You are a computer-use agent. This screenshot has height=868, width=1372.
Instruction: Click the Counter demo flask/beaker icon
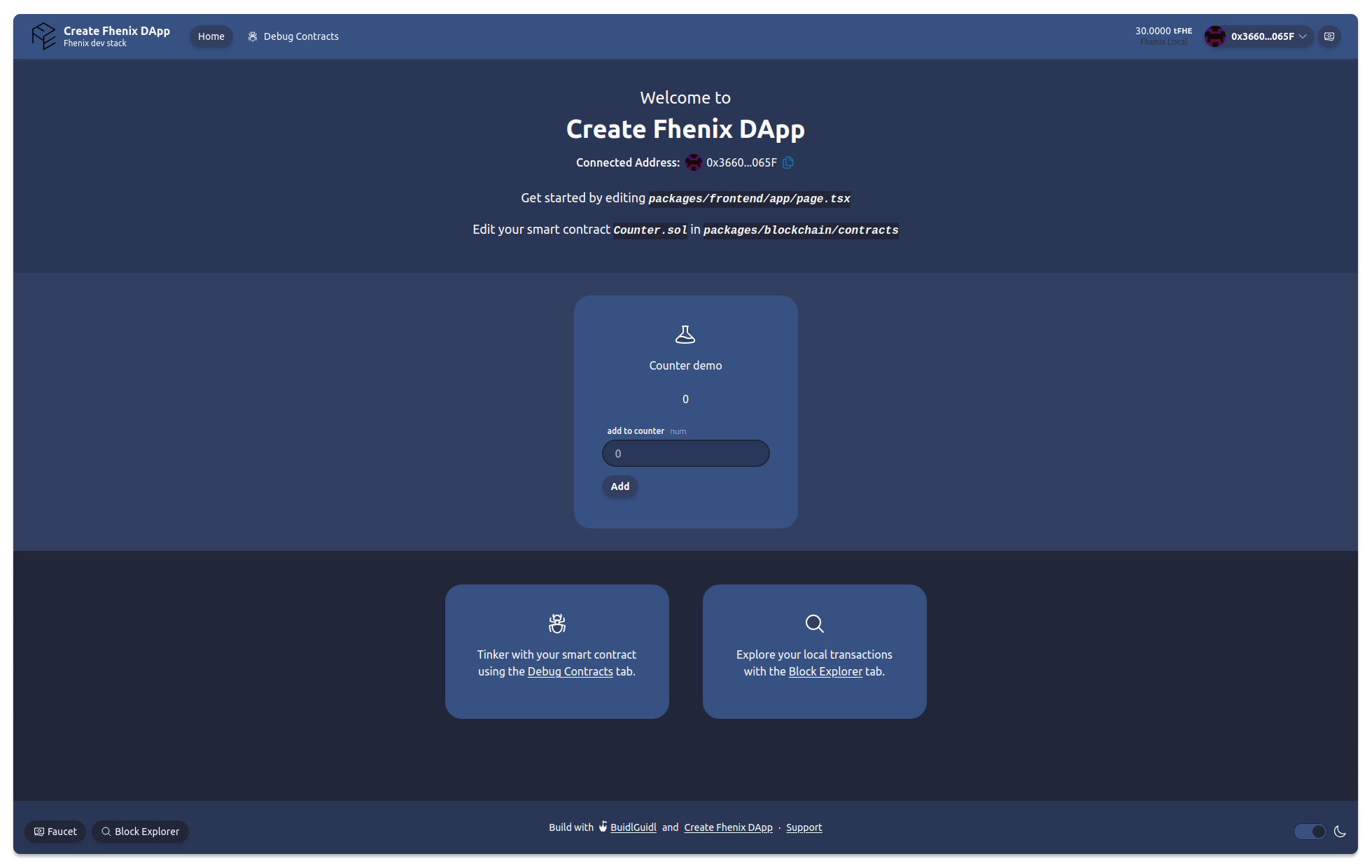tap(685, 333)
